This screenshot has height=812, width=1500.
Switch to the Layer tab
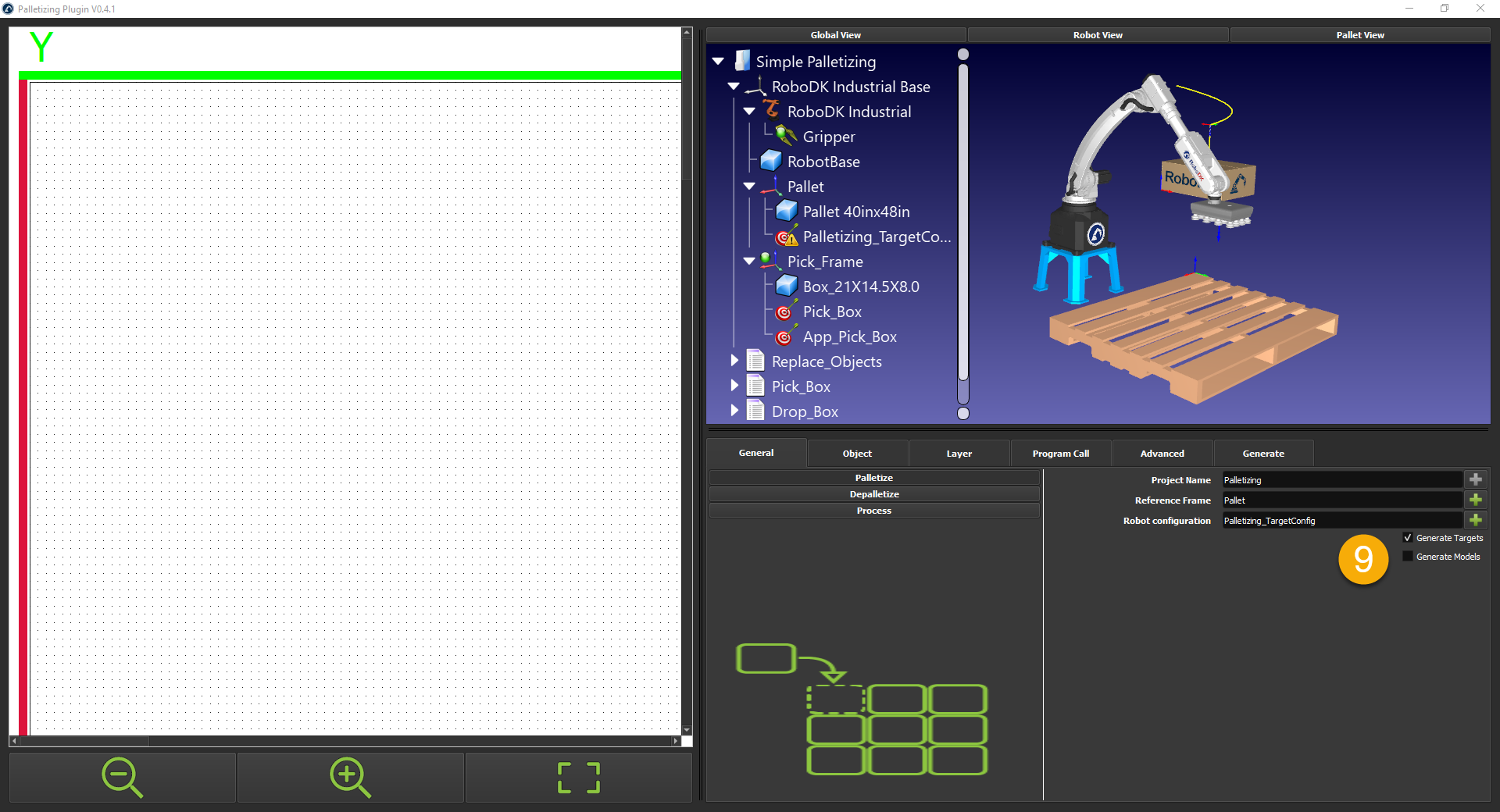(x=959, y=454)
